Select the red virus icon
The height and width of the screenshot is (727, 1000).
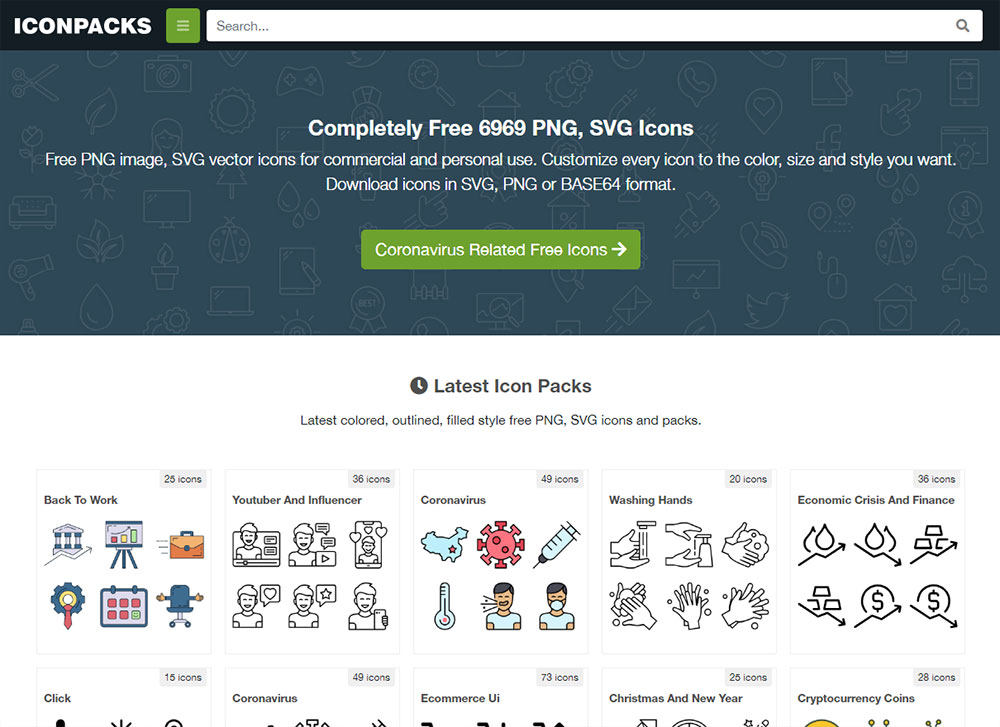[501, 545]
